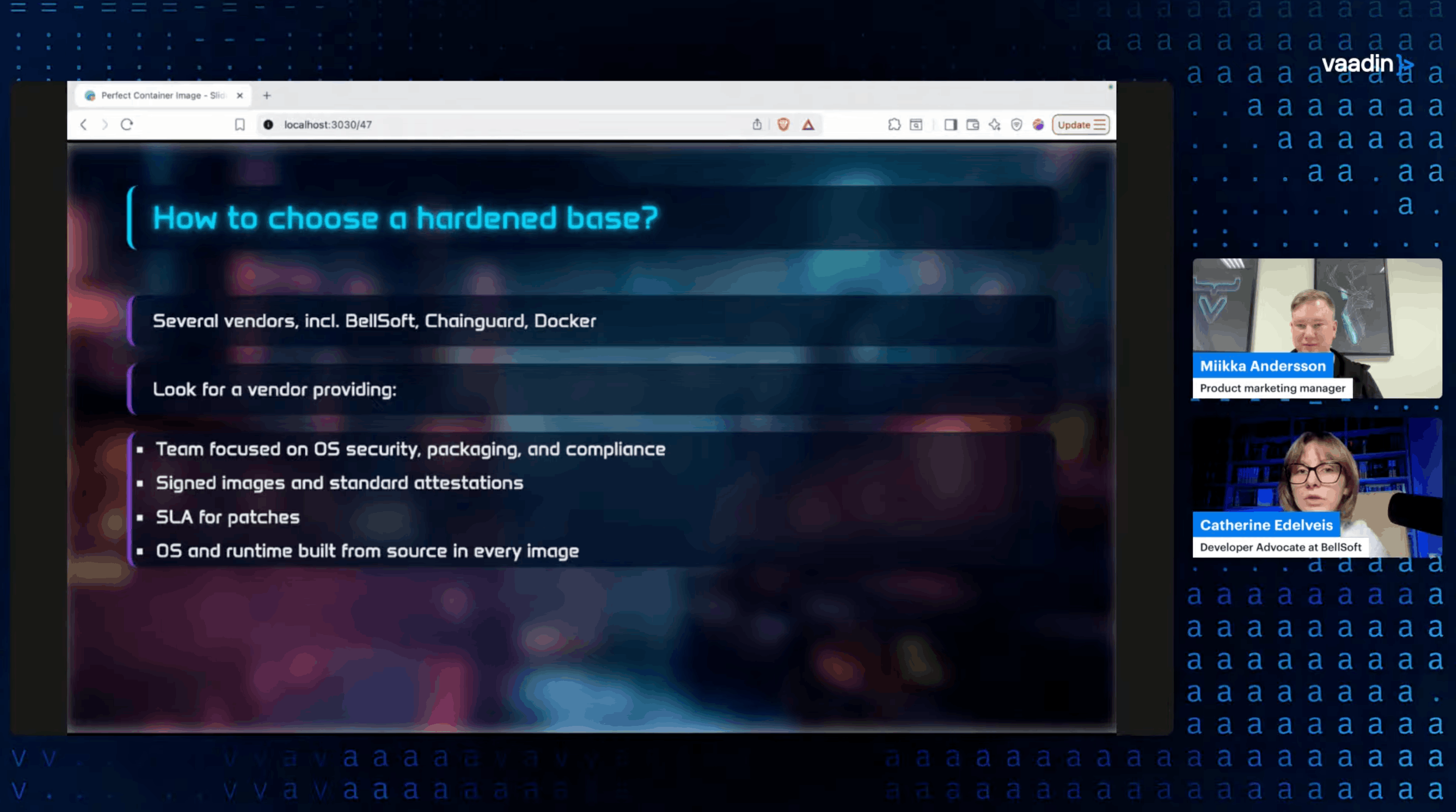Open the Update hamburger menu button
1456x812 pixels.
click(x=1081, y=124)
